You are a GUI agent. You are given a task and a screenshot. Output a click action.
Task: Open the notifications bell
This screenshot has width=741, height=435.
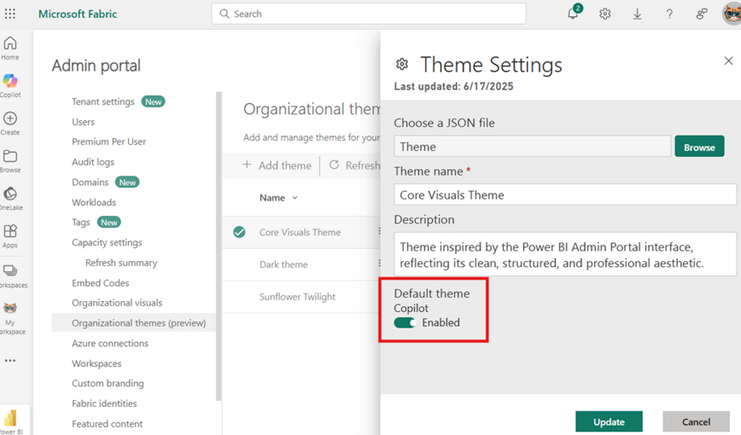click(x=573, y=14)
